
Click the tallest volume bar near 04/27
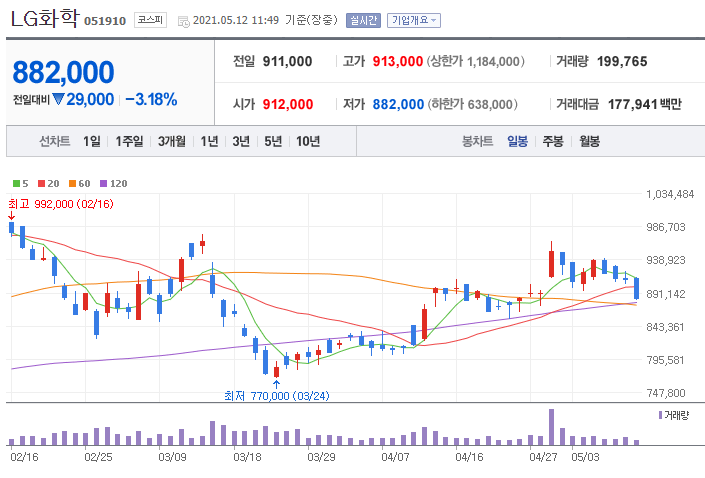point(551,427)
